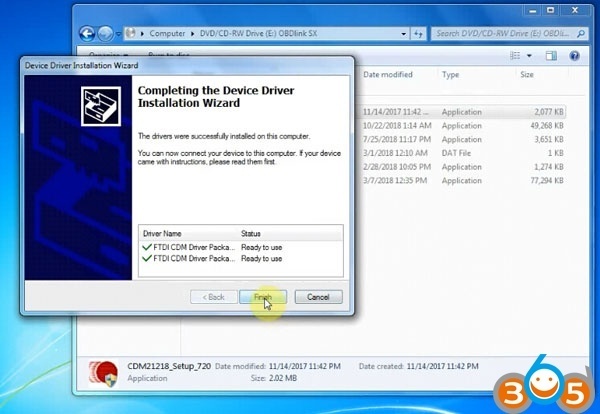Select the file dated 2/28/2018 10:05 PM
The height and width of the screenshot is (414, 600).
[x=463, y=167]
